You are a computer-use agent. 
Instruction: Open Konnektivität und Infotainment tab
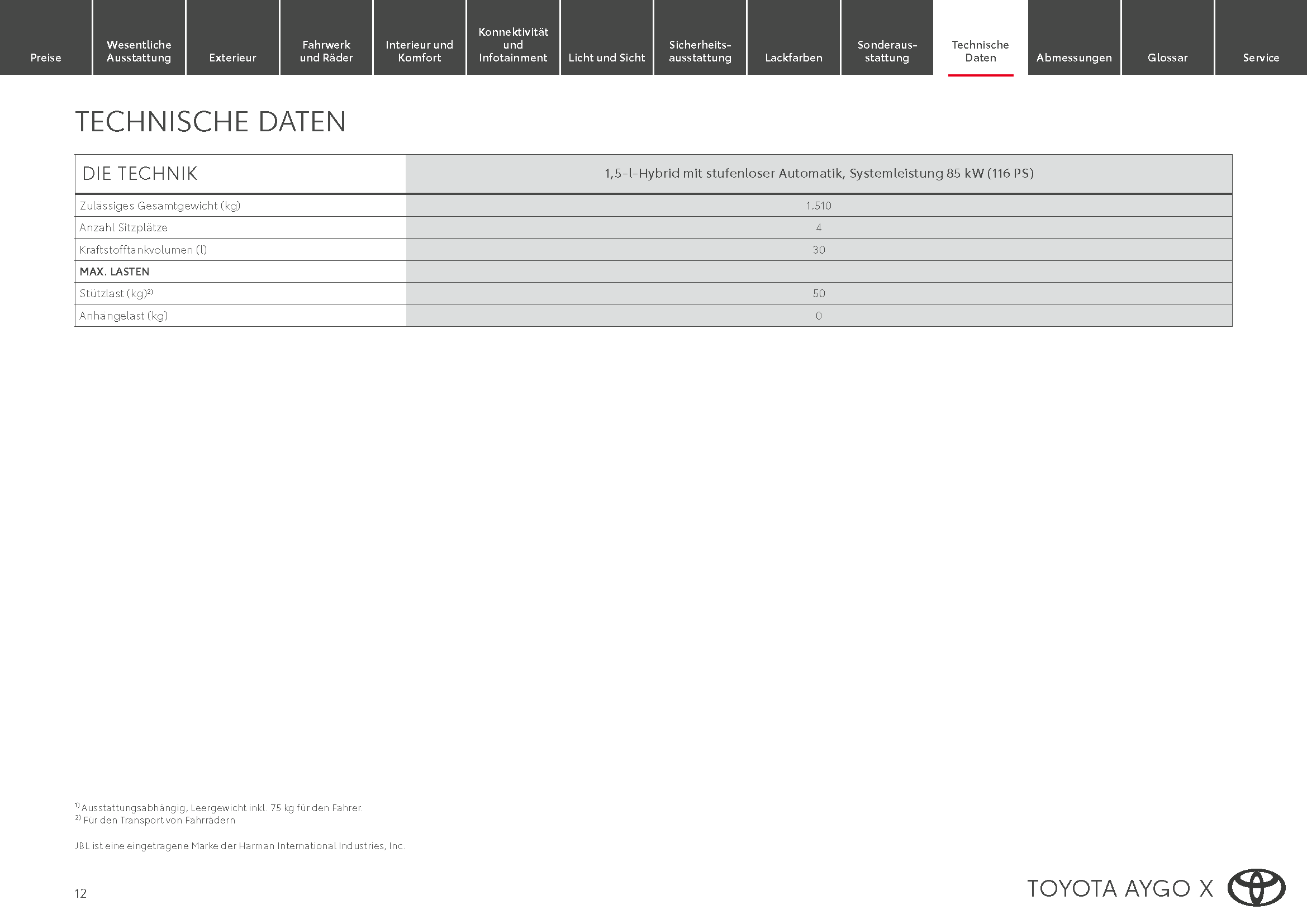click(513, 44)
